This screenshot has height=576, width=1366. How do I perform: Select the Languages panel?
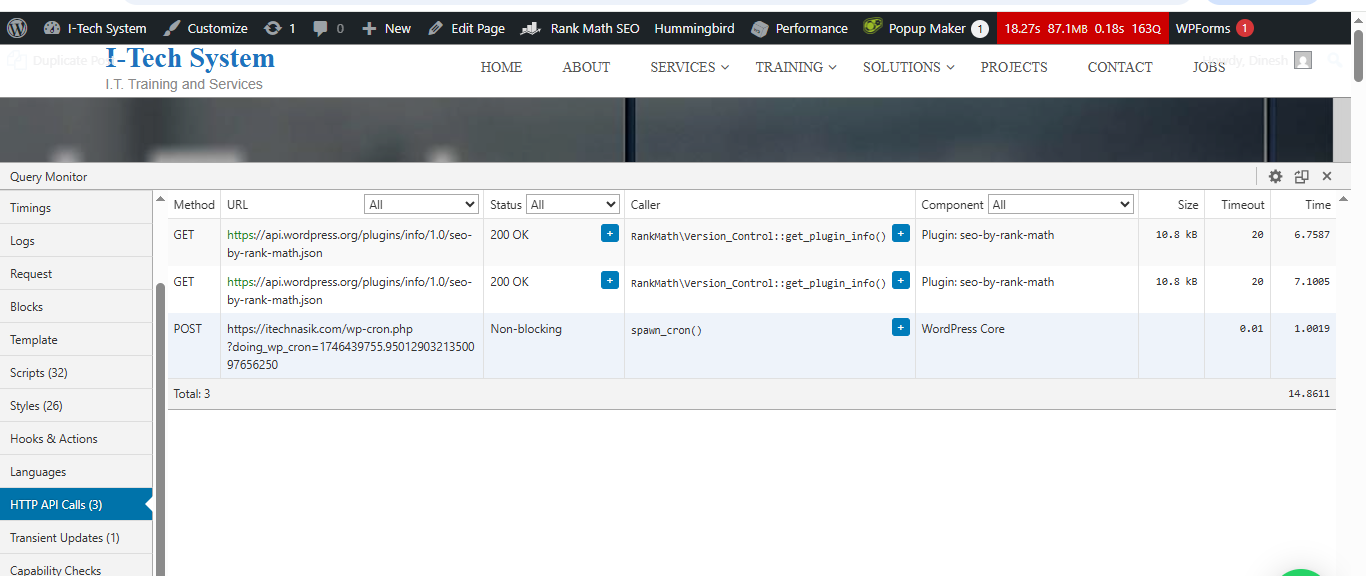point(76,472)
